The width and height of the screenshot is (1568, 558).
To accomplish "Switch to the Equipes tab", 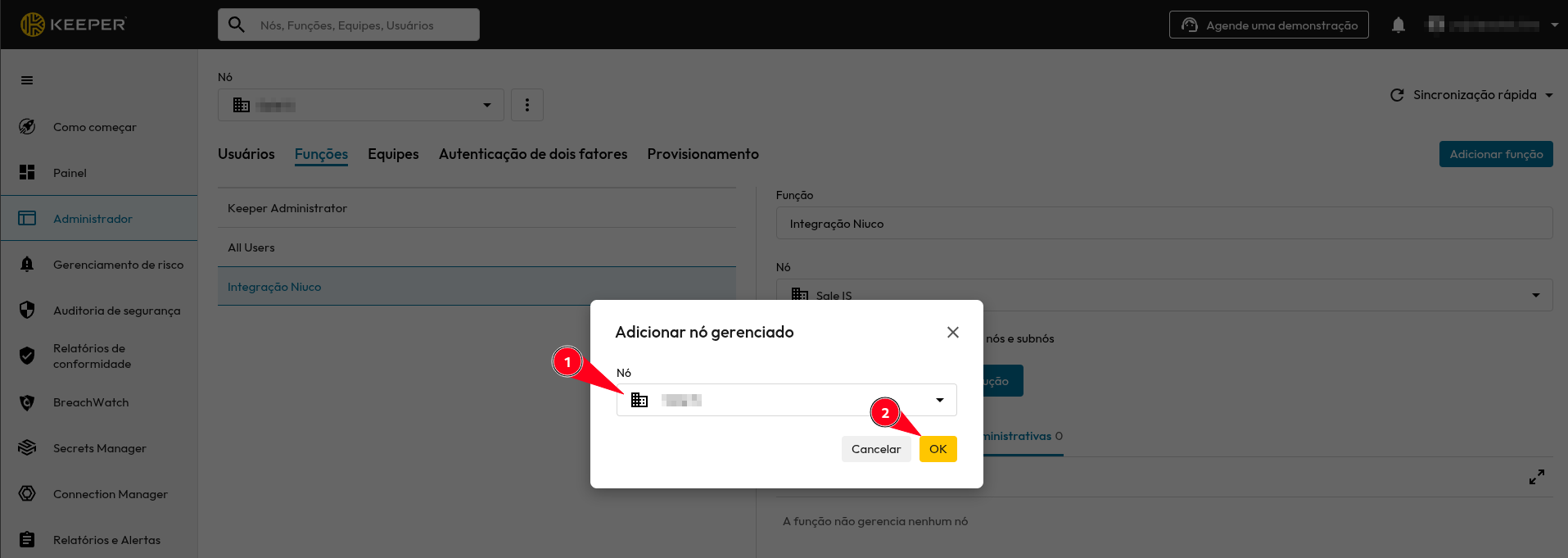I will click(393, 154).
